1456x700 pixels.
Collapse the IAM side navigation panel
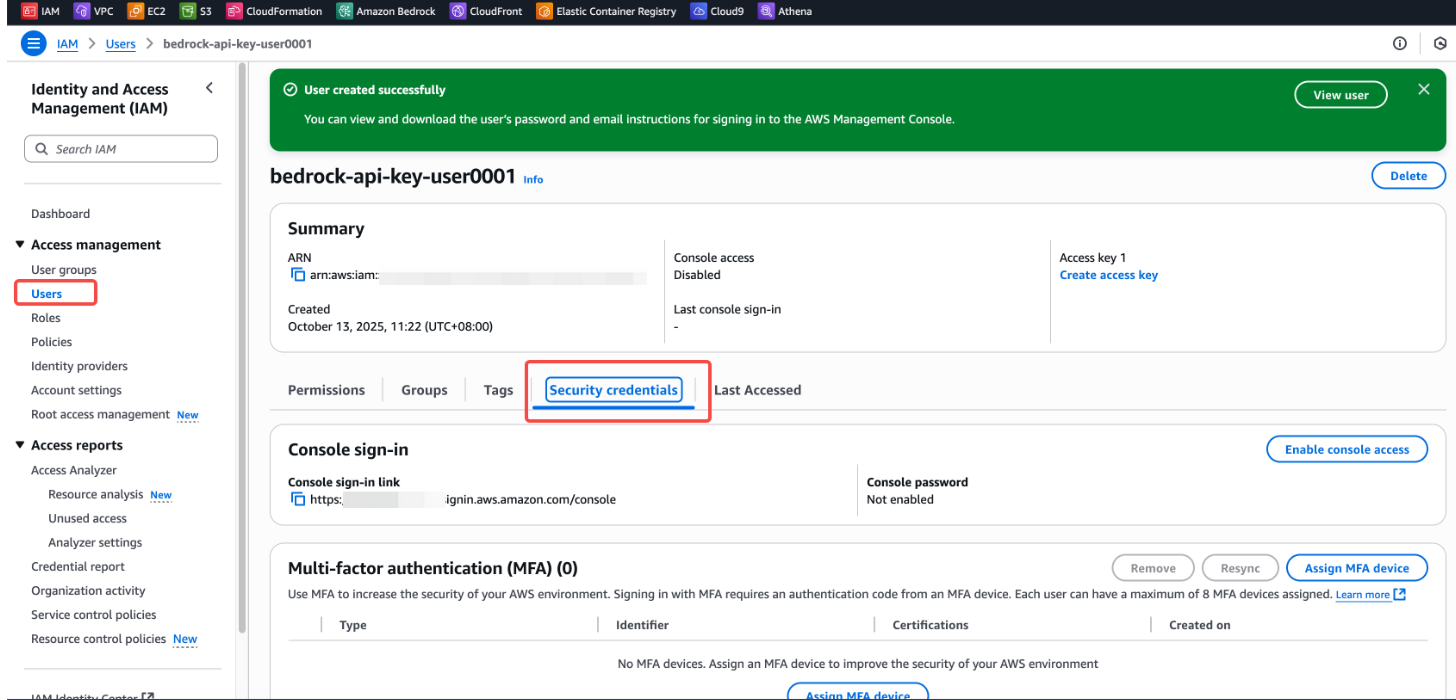(x=209, y=88)
